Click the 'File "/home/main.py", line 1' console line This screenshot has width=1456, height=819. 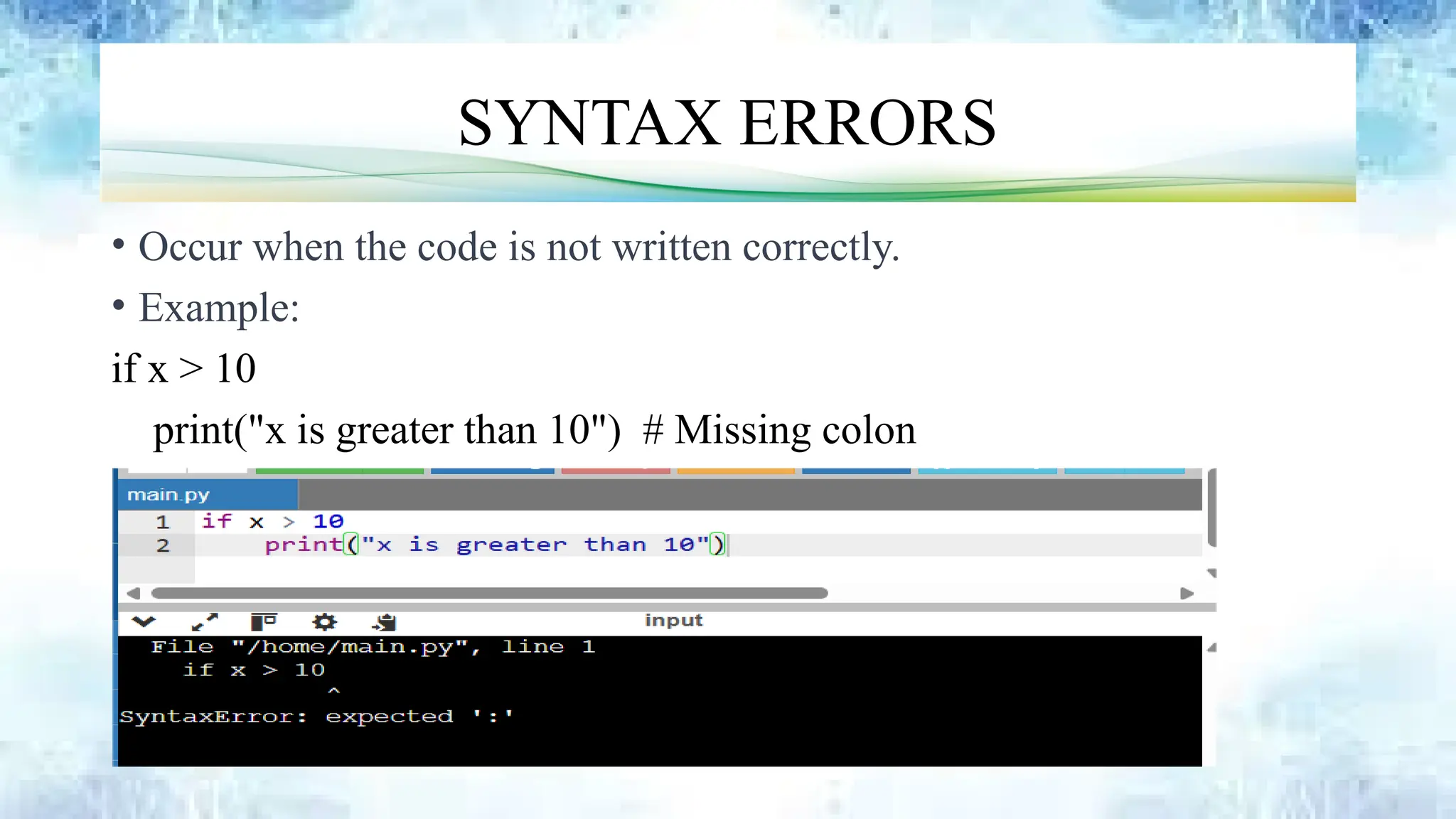point(373,647)
